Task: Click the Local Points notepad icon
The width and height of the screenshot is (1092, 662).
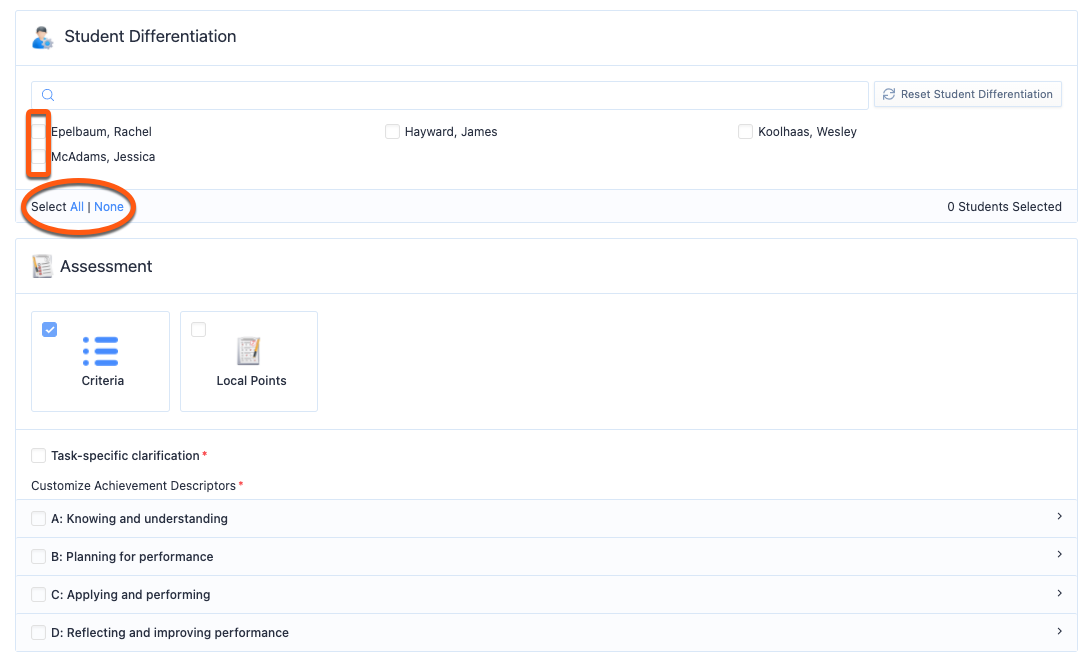Action: click(x=248, y=351)
